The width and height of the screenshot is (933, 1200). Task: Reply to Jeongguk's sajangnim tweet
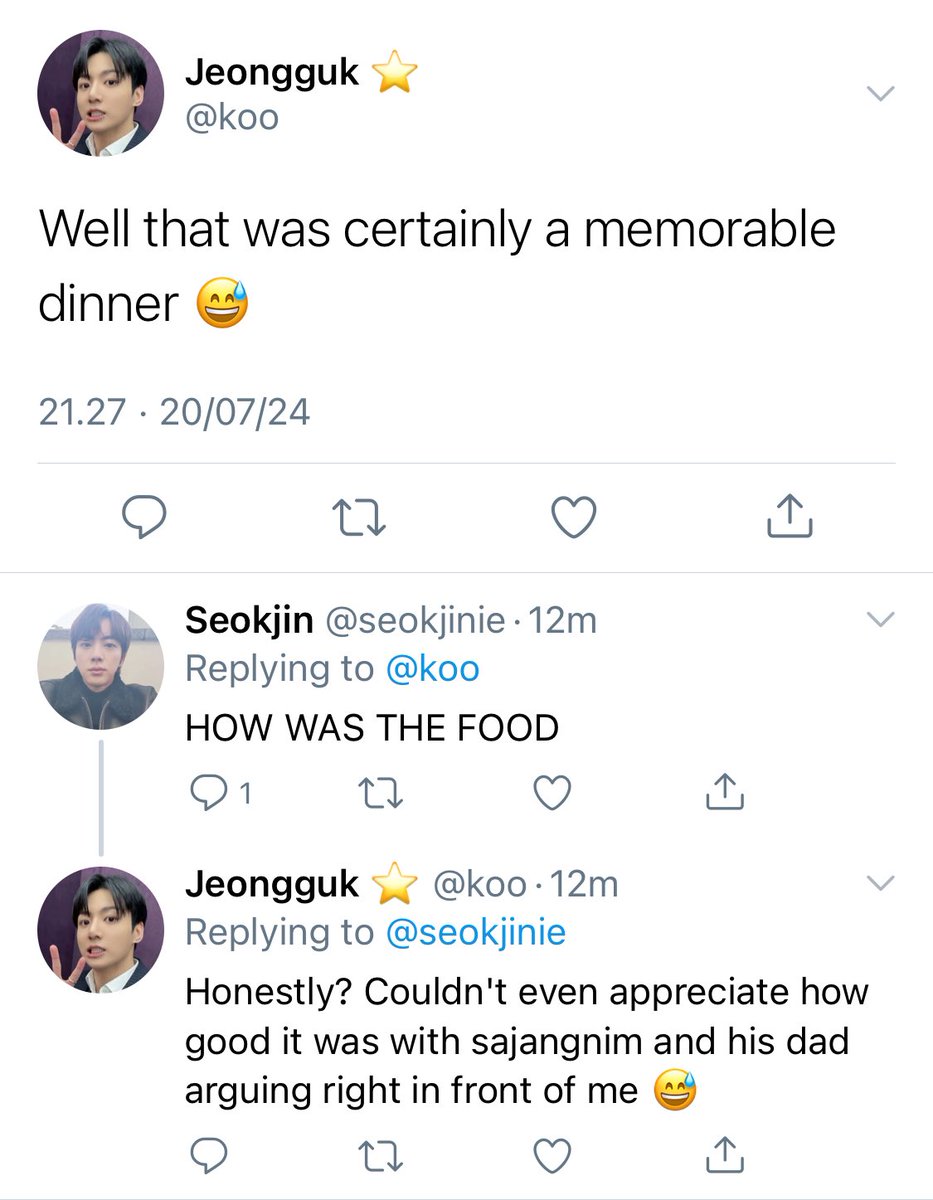point(207,1157)
